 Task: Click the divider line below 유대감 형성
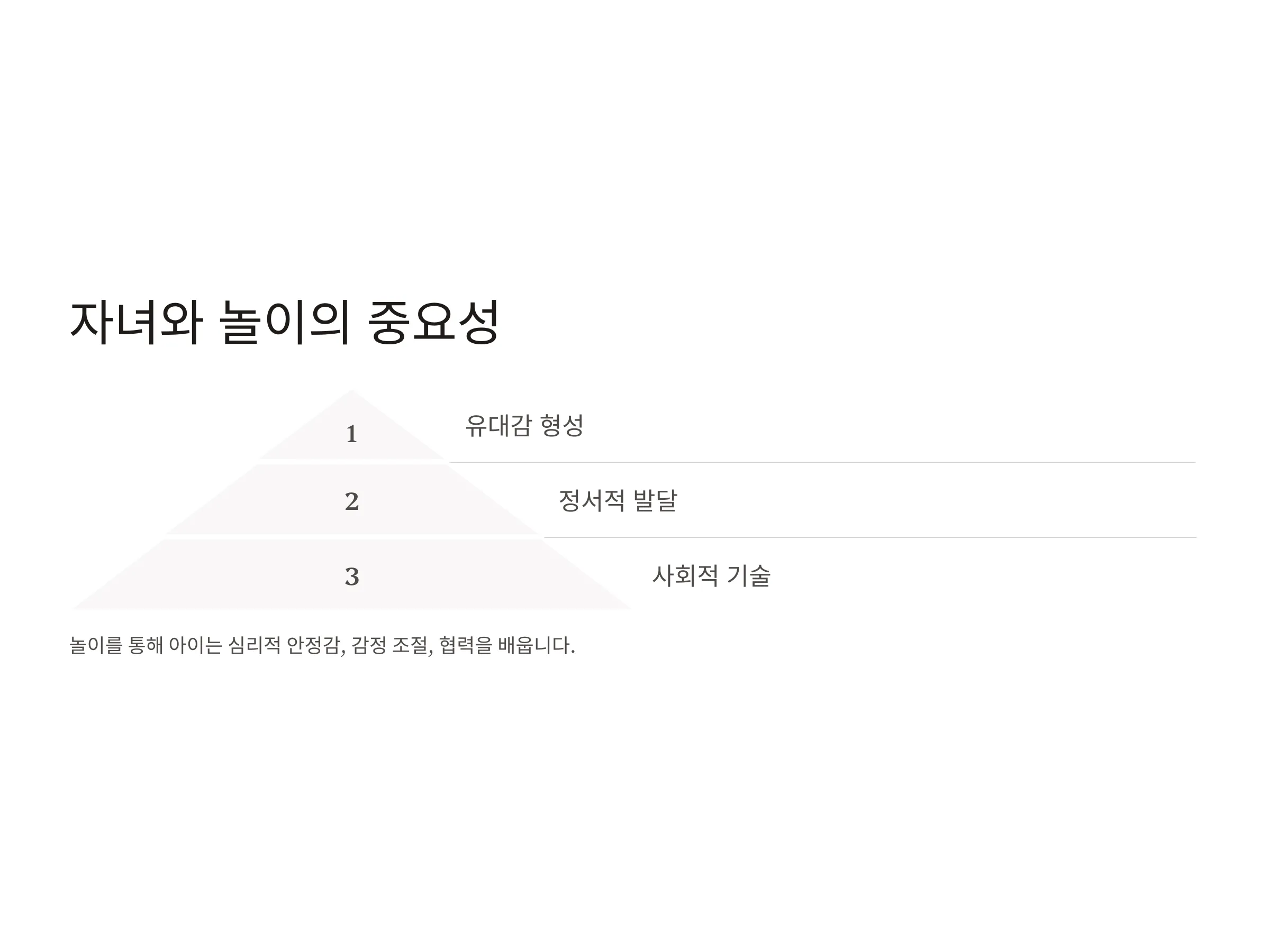822,462
